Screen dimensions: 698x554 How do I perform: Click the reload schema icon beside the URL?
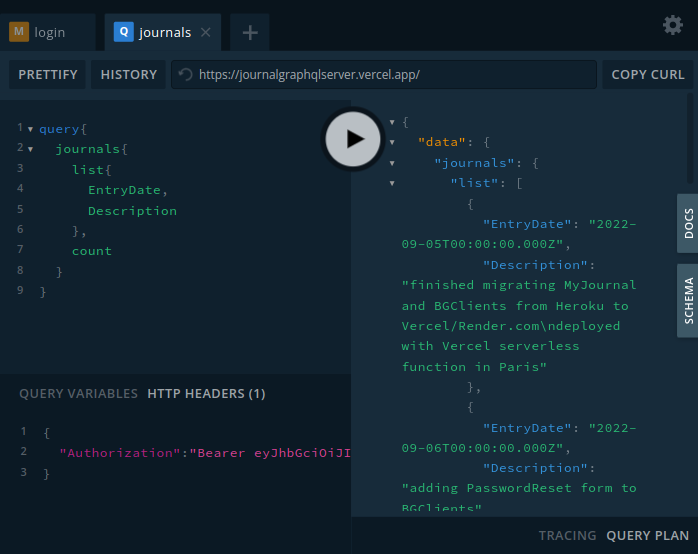(186, 74)
